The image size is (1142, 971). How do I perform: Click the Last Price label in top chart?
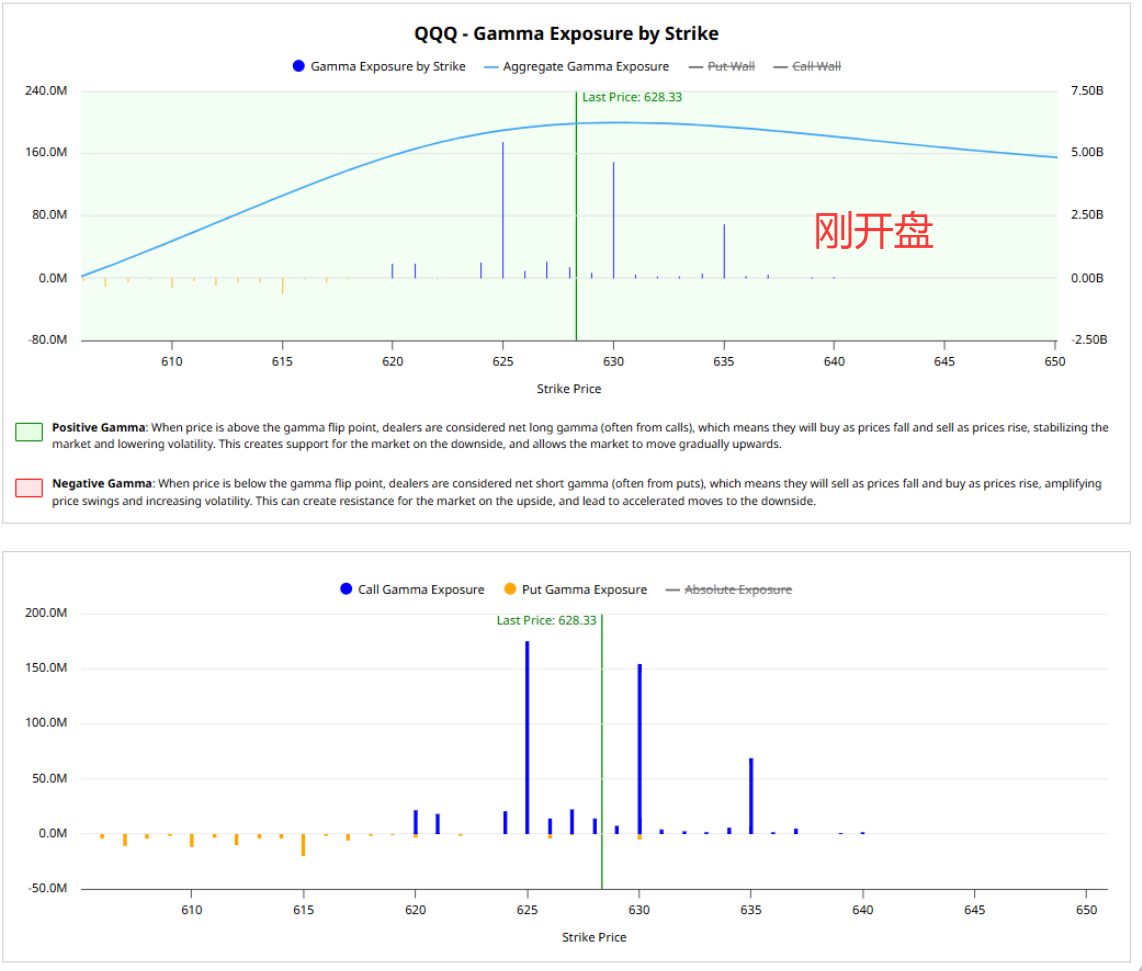pos(632,98)
